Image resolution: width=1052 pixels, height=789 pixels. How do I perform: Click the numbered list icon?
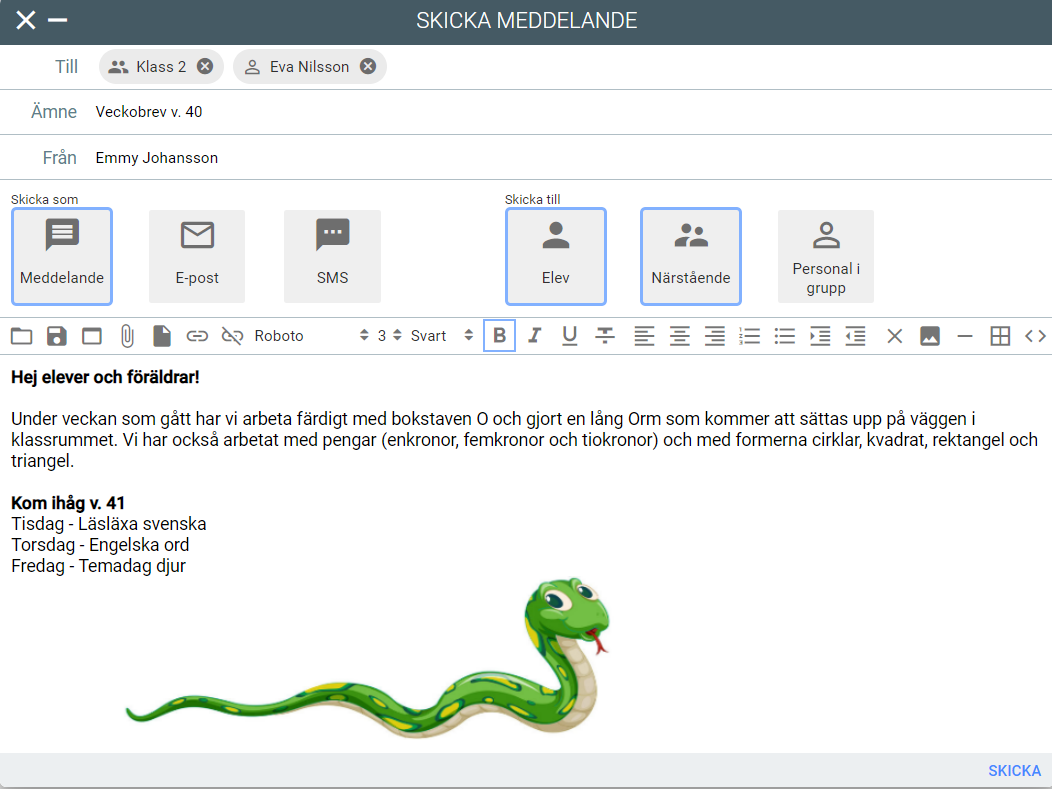(x=749, y=336)
